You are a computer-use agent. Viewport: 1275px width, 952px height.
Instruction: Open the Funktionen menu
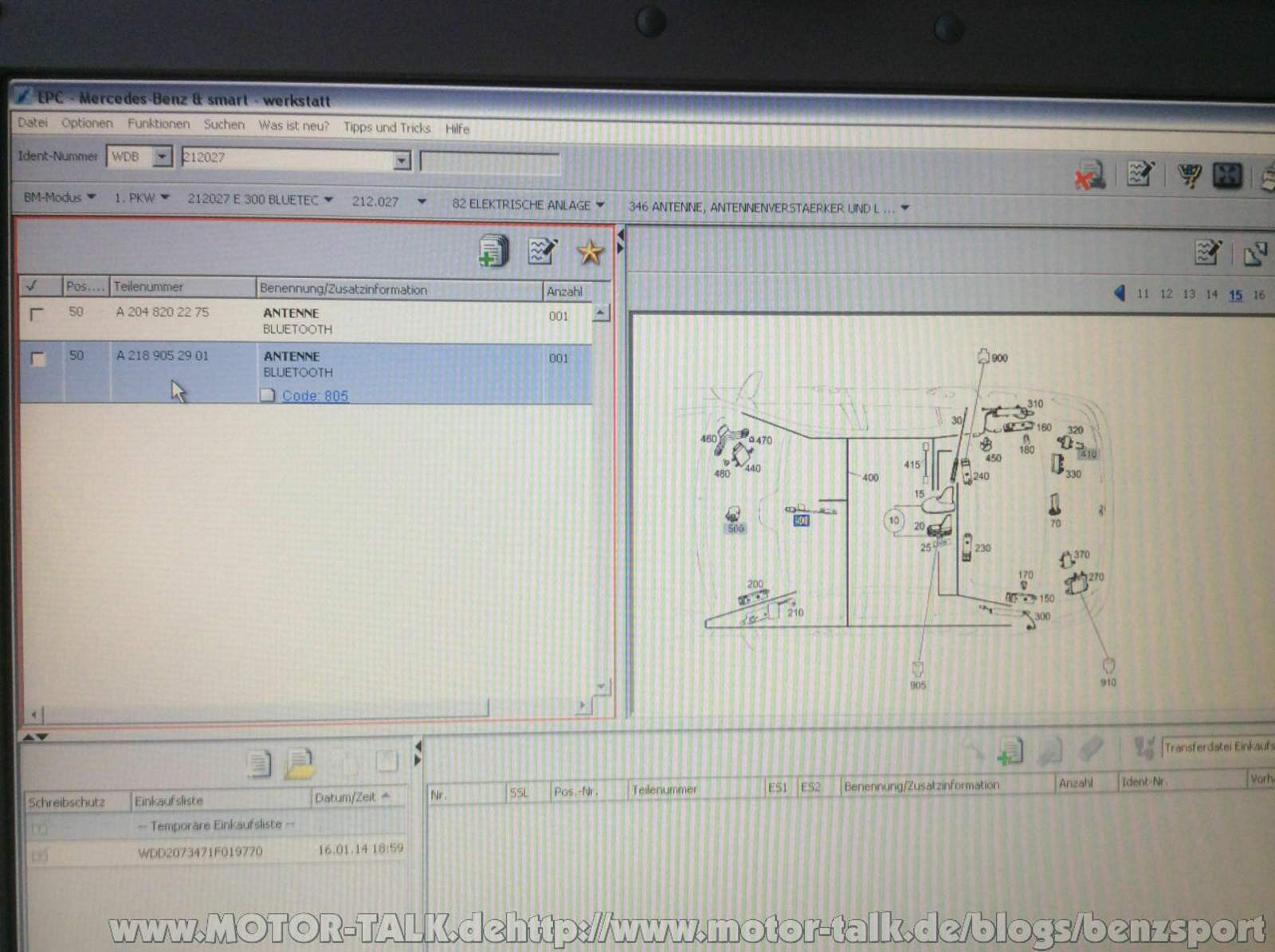point(159,123)
